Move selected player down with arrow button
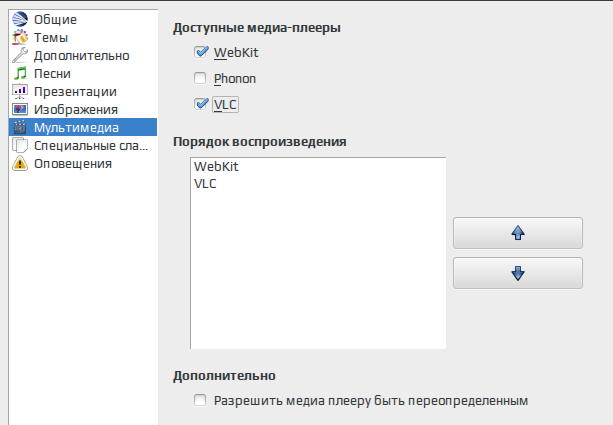The width and height of the screenshot is (613, 425). [518, 273]
